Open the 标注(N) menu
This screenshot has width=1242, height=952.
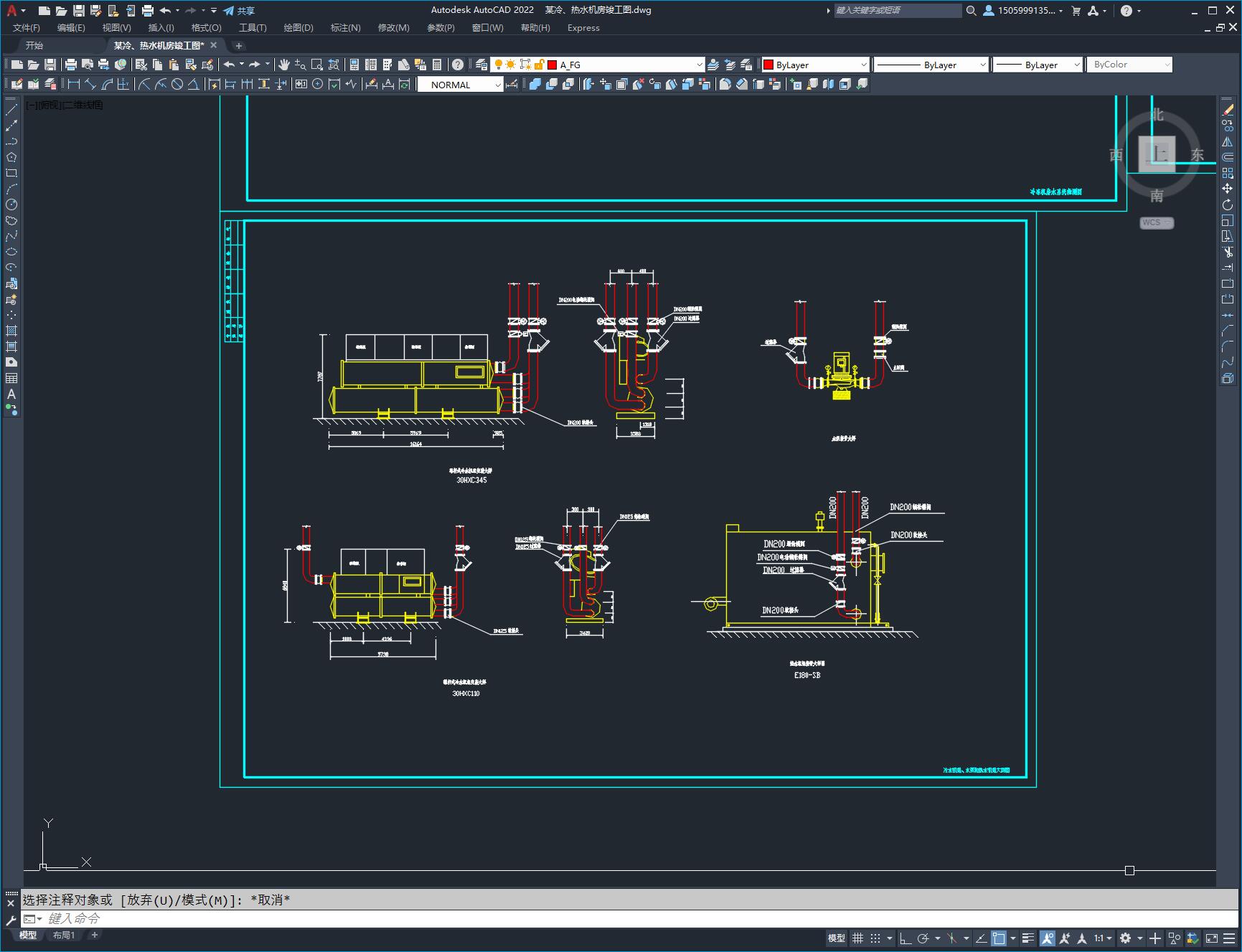345,27
